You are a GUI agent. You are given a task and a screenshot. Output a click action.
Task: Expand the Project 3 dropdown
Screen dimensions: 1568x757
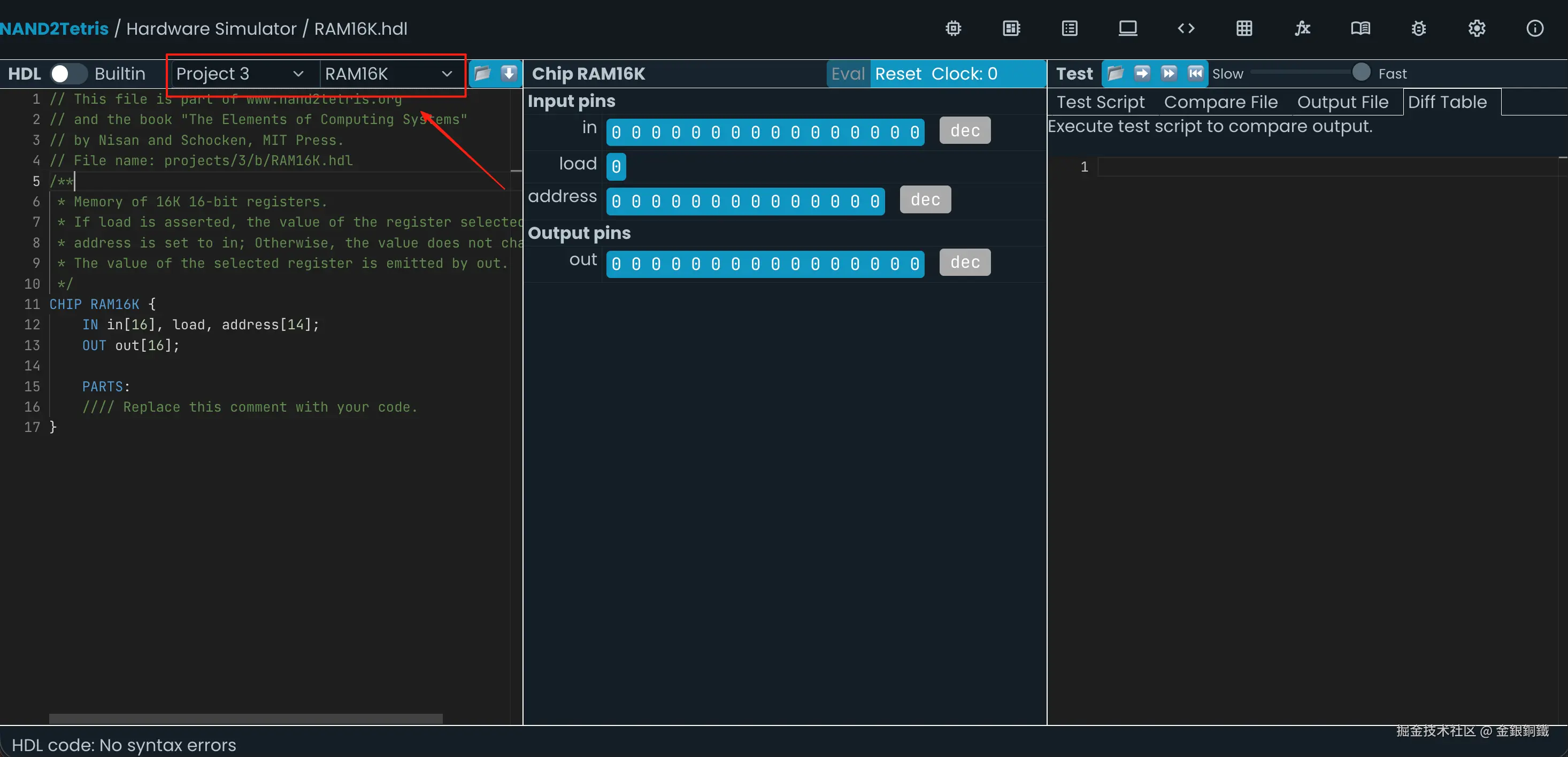click(240, 74)
